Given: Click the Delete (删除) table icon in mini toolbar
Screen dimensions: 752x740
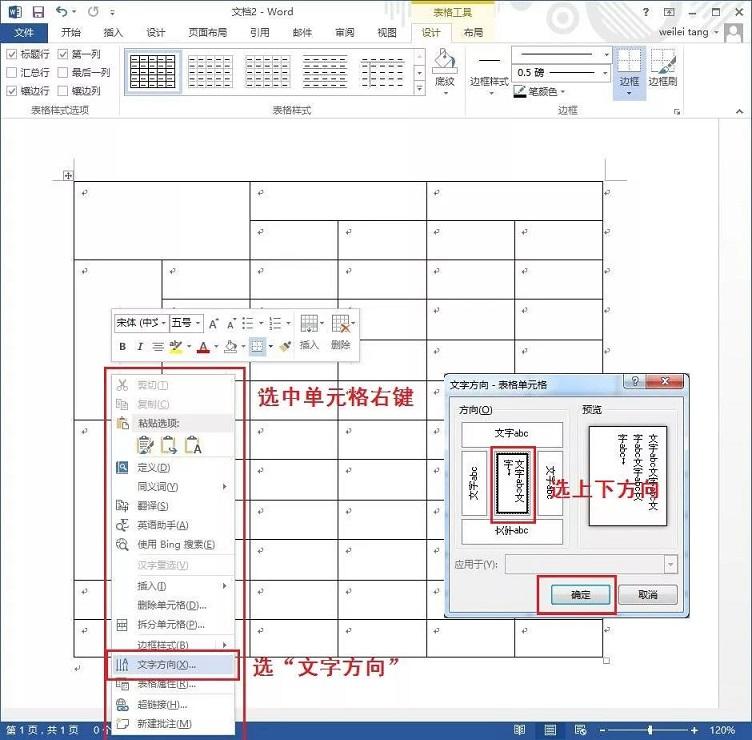Looking at the screenshot, I should (x=341, y=331).
